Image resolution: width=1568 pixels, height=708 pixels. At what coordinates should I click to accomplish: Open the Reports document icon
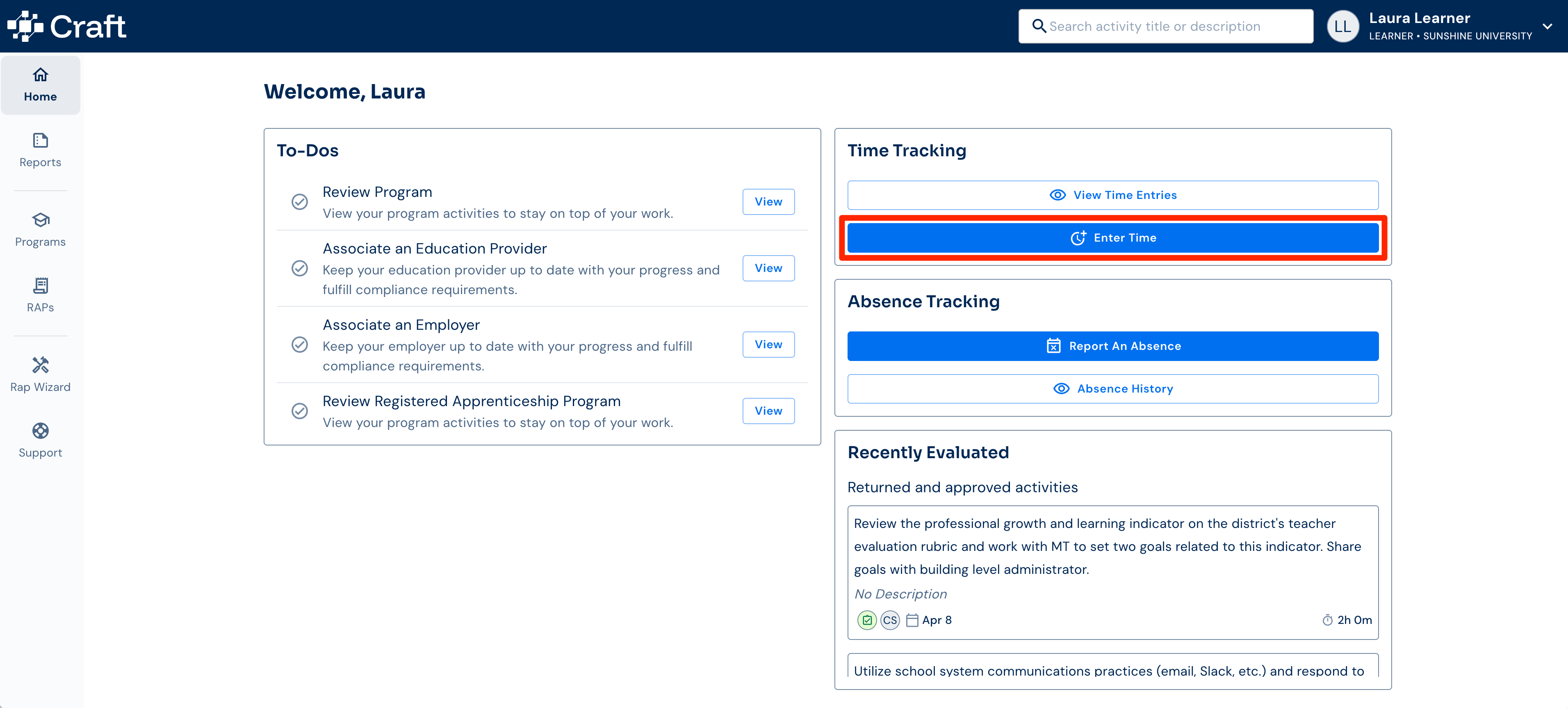click(x=40, y=141)
